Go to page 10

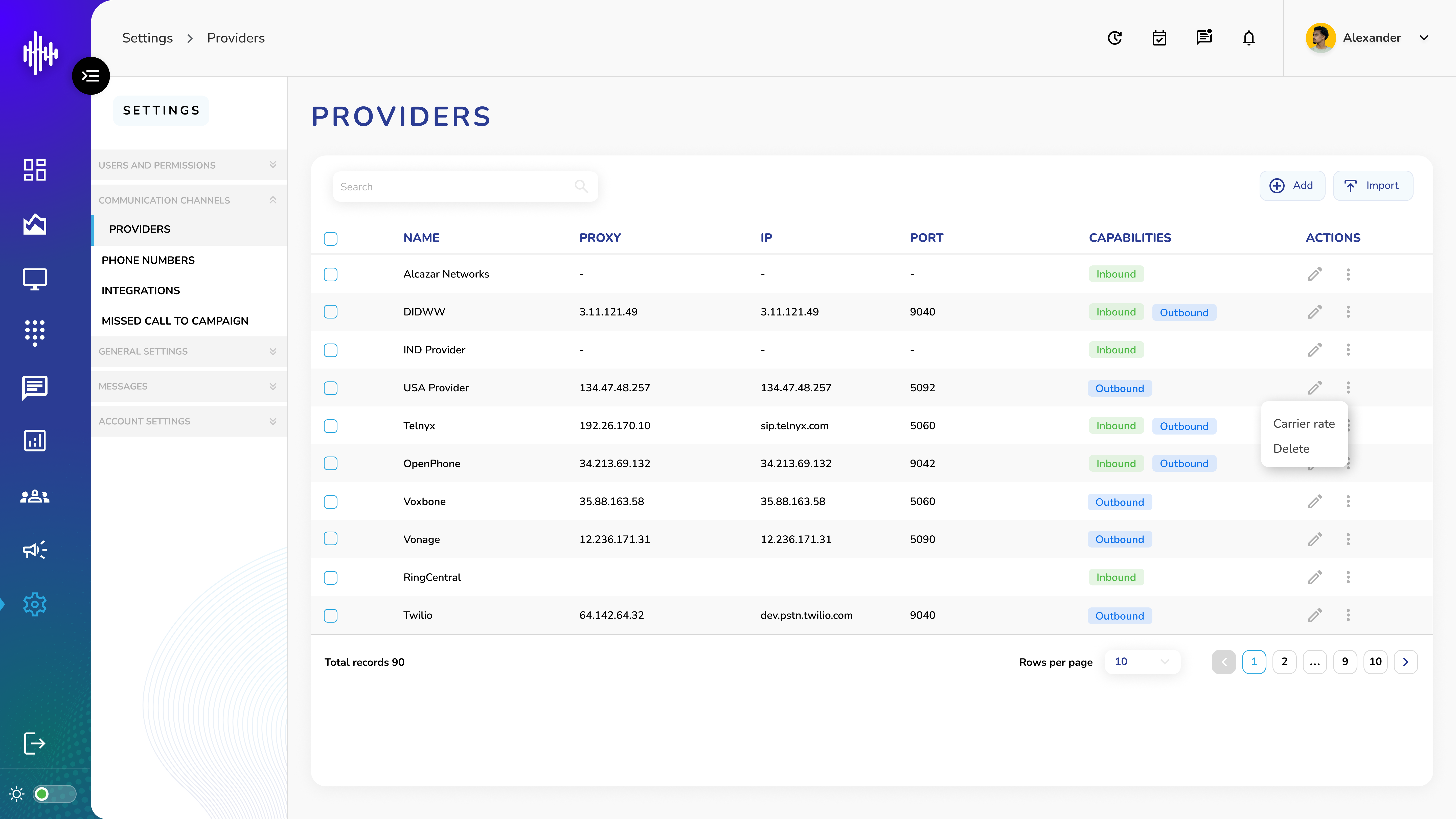point(1375,662)
